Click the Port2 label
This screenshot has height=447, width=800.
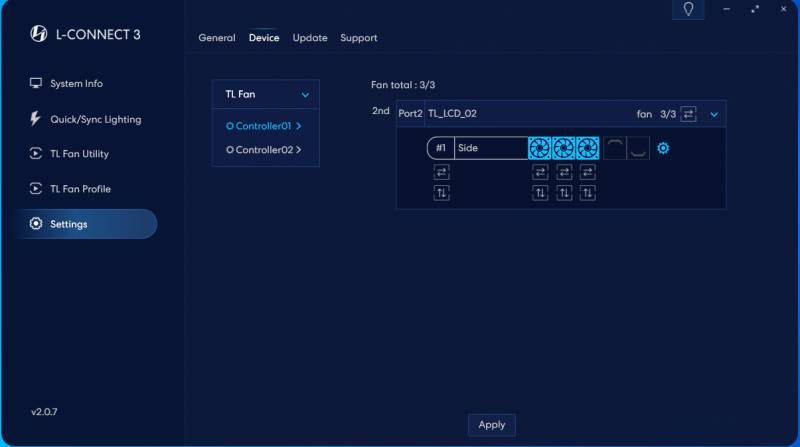point(410,113)
